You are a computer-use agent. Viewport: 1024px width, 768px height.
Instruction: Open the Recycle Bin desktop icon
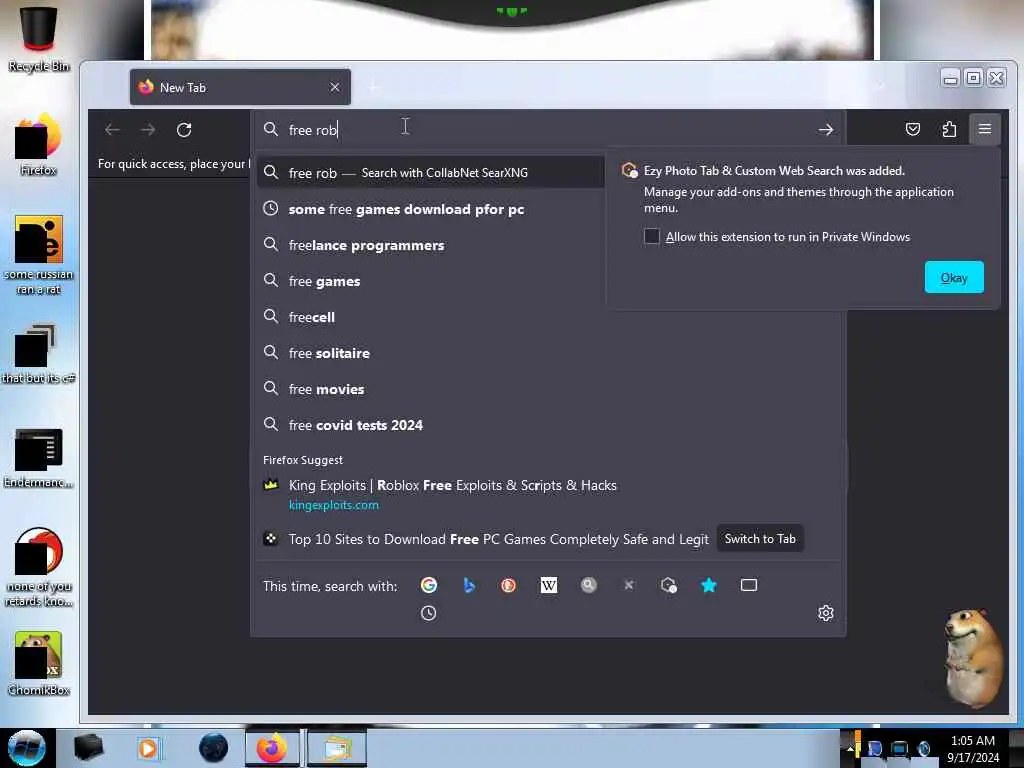pos(39,38)
